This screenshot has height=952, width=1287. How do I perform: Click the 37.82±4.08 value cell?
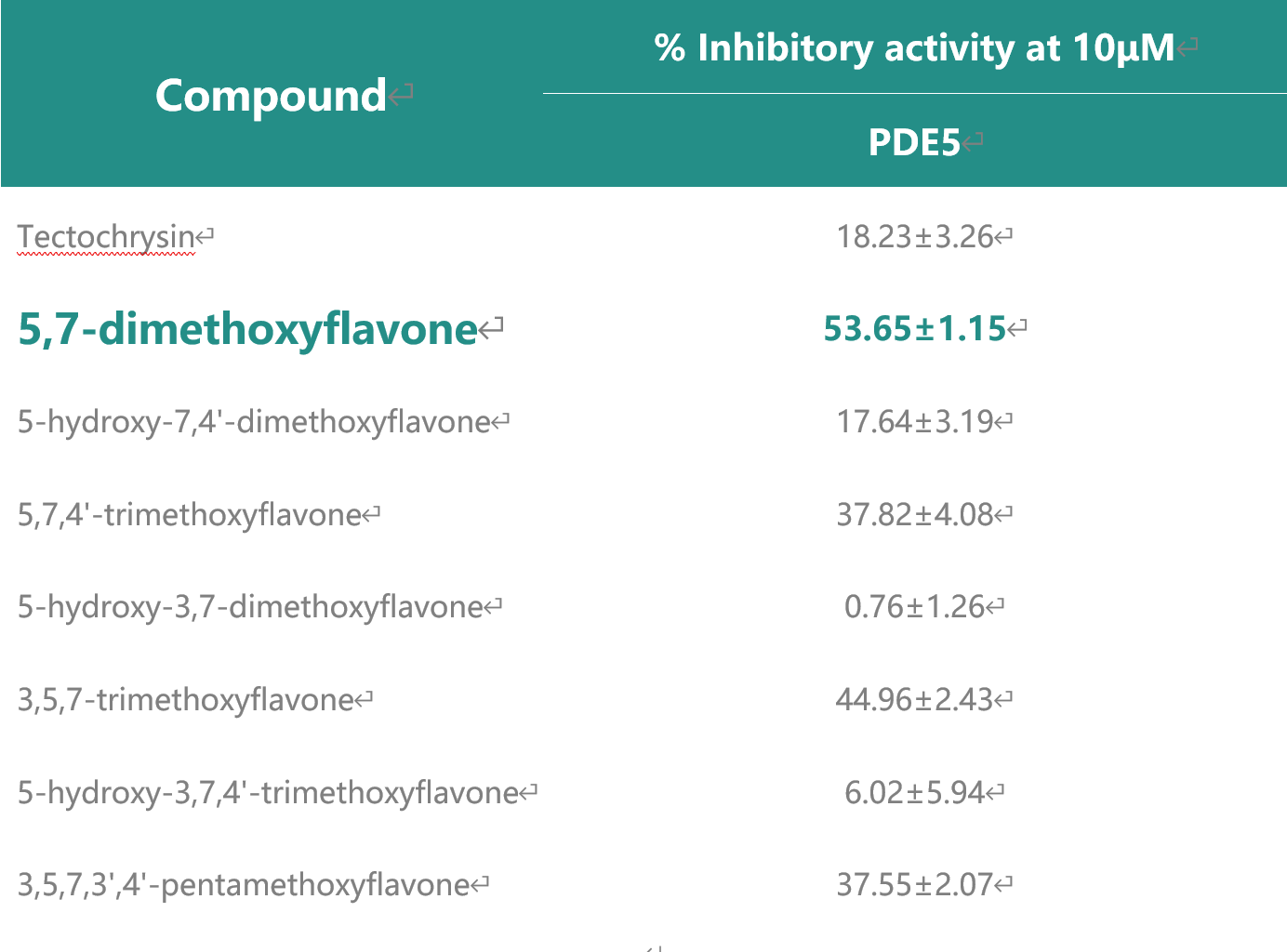coord(915,514)
